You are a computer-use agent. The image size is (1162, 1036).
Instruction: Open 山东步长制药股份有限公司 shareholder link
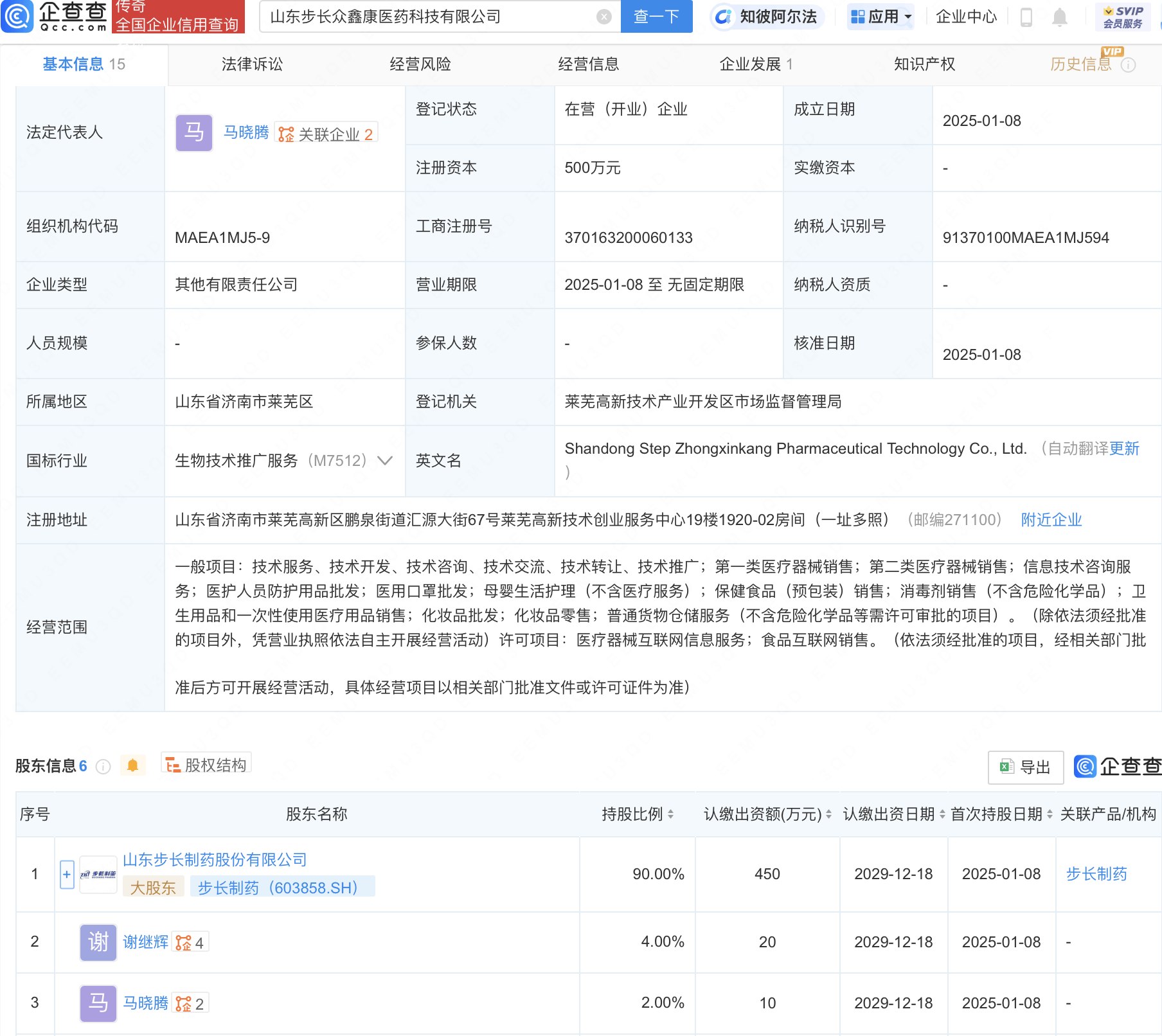pyautogui.click(x=215, y=860)
